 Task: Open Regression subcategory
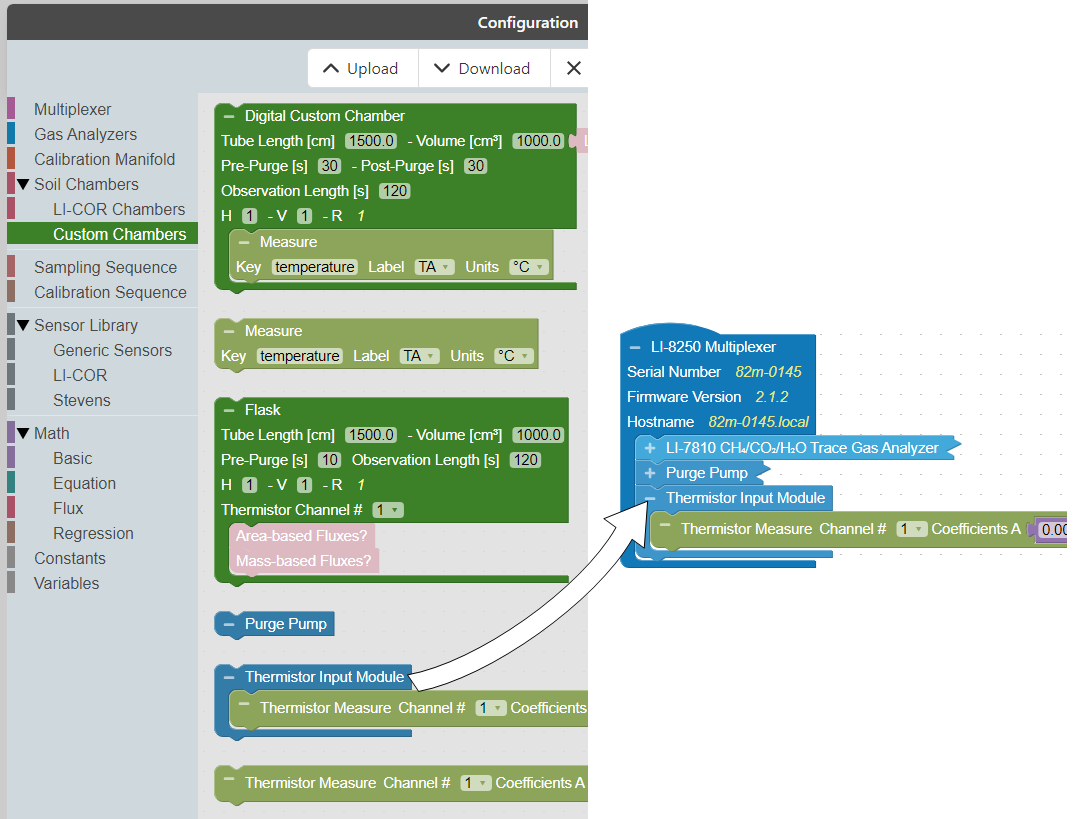pyautogui.click(x=93, y=534)
